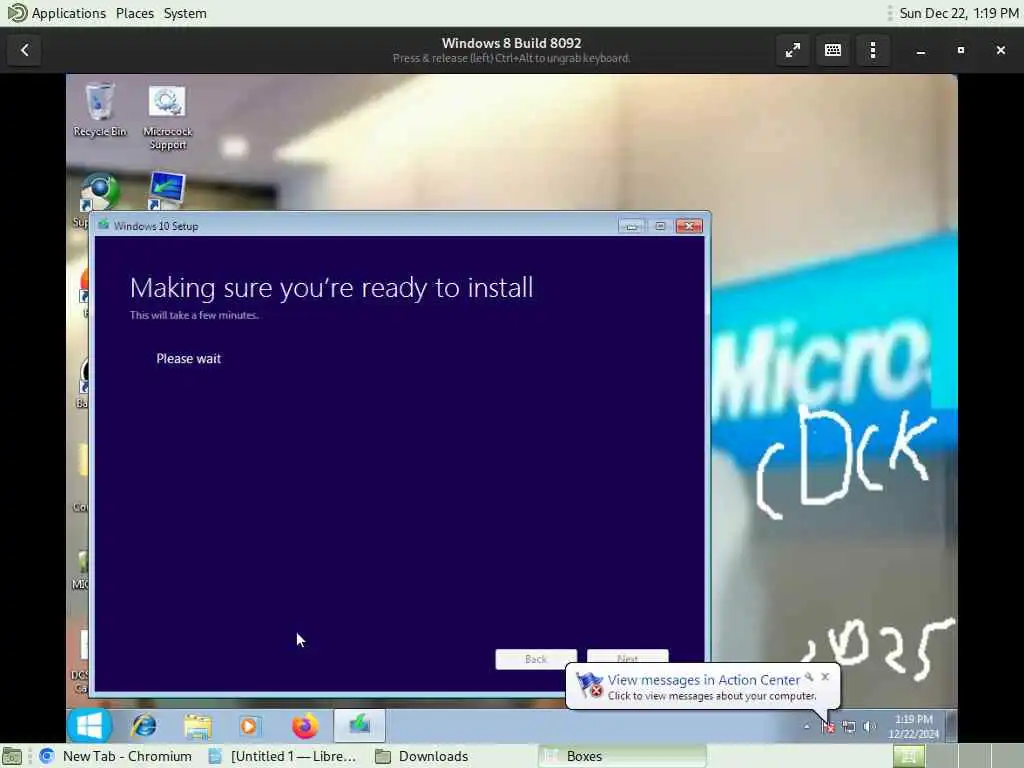The image size is (1024, 768).
Task: Open the Places menu
Action: 135,13
